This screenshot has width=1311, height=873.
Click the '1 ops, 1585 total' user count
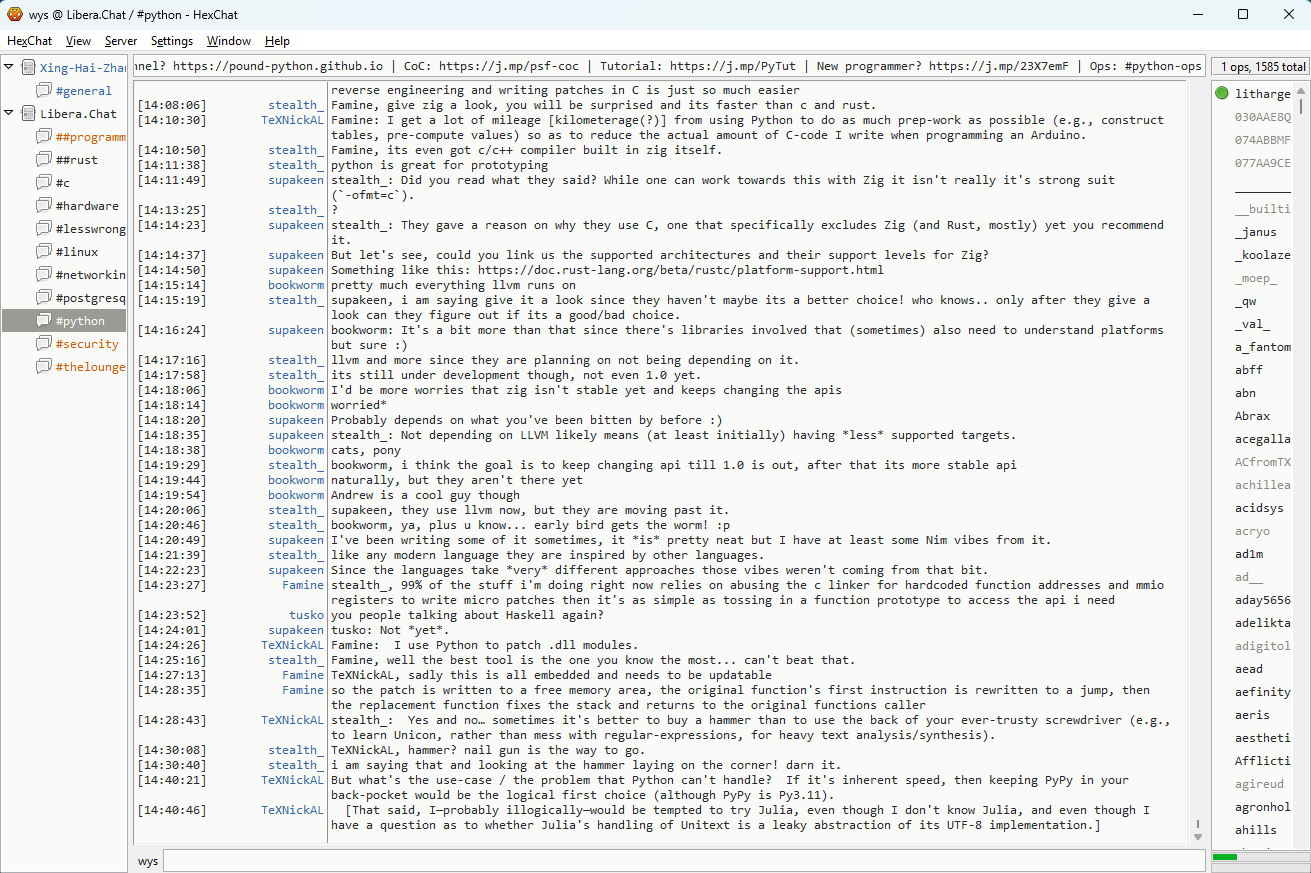(x=1261, y=67)
